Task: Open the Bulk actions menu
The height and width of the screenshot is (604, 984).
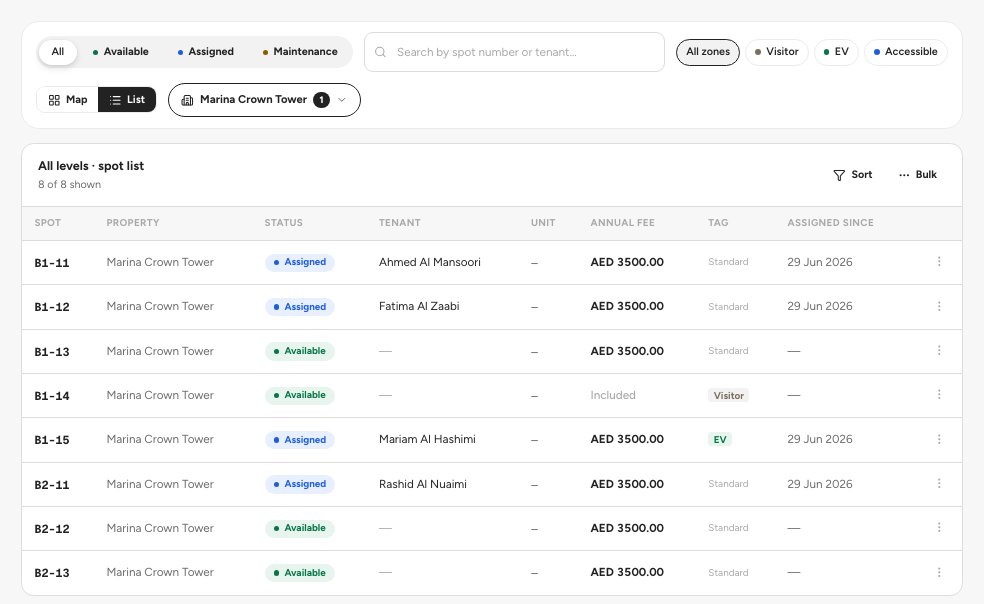Action: pos(918,175)
